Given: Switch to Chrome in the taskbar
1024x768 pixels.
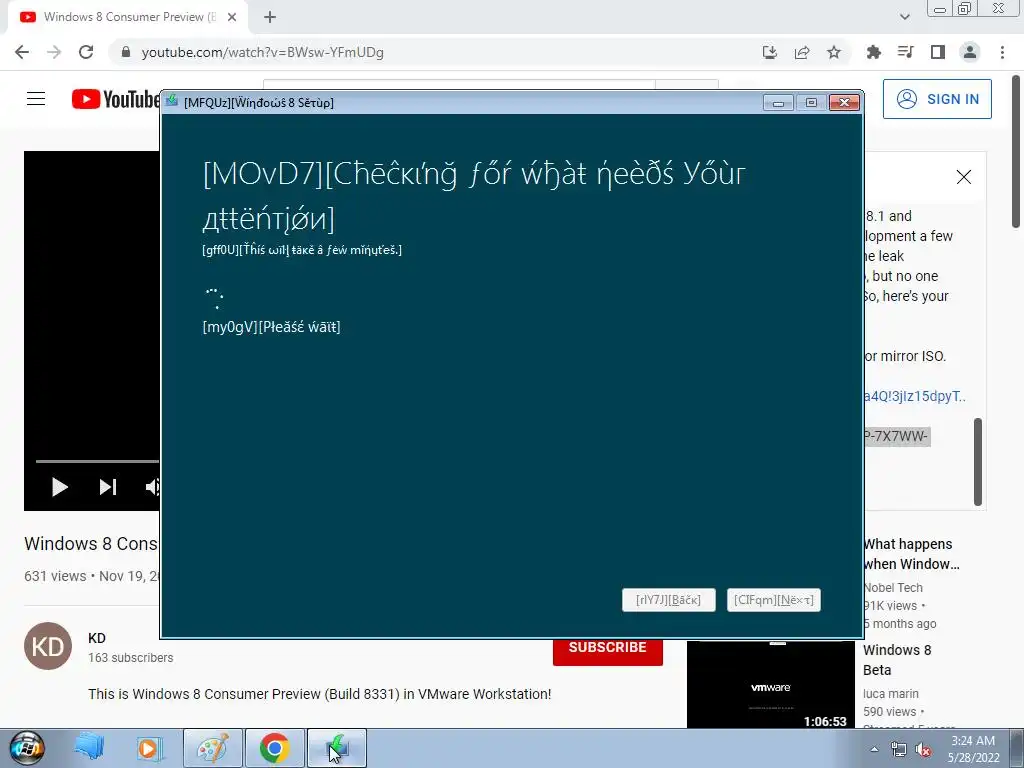Looking at the screenshot, I should tap(274, 748).
